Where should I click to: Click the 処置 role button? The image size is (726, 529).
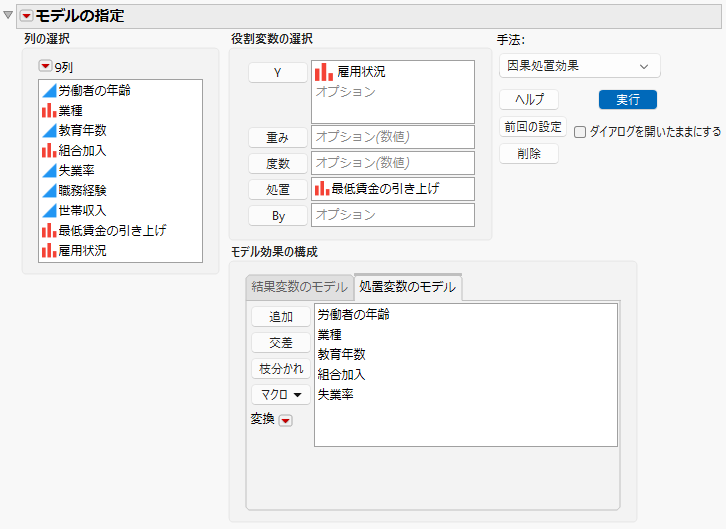point(278,189)
